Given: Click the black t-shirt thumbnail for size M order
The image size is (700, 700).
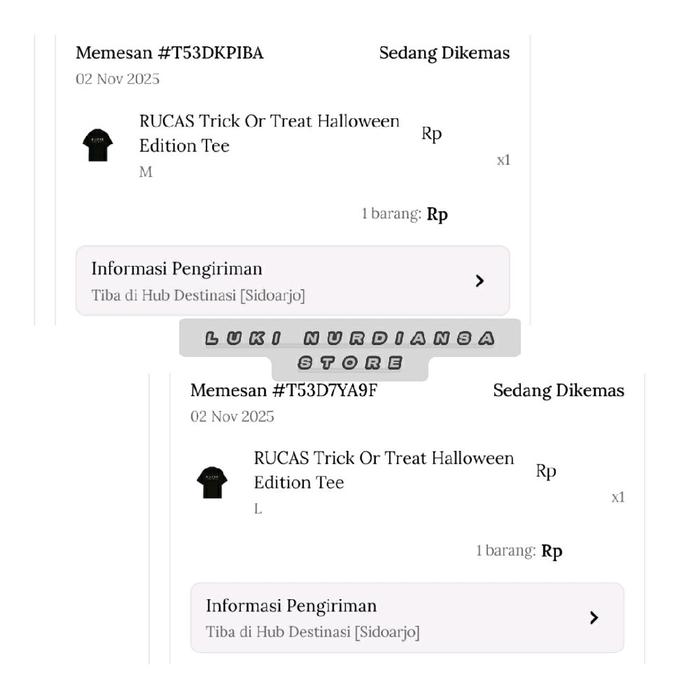Looking at the screenshot, I should (98, 145).
